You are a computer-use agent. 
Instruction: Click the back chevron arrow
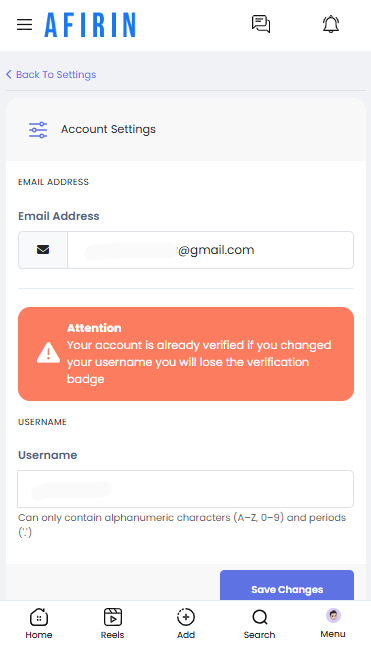point(9,75)
